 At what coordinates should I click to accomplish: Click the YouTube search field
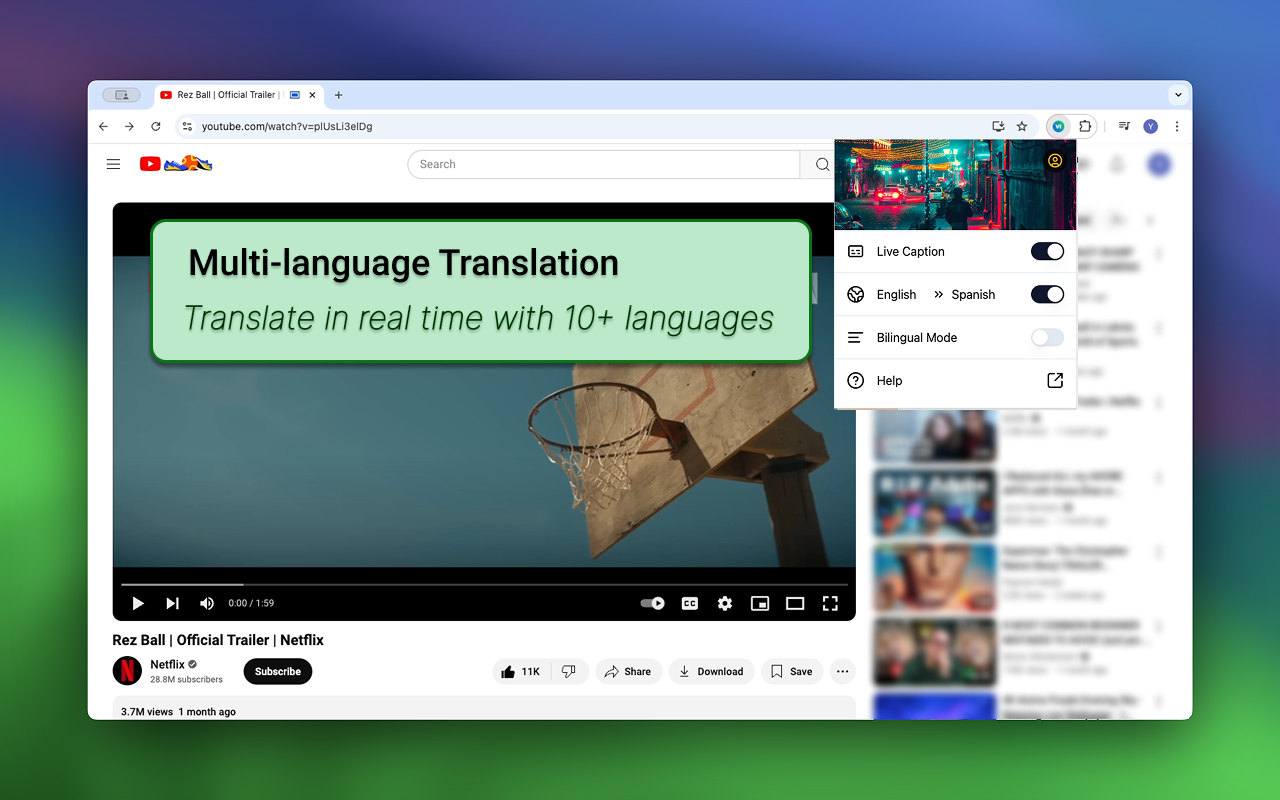point(604,164)
